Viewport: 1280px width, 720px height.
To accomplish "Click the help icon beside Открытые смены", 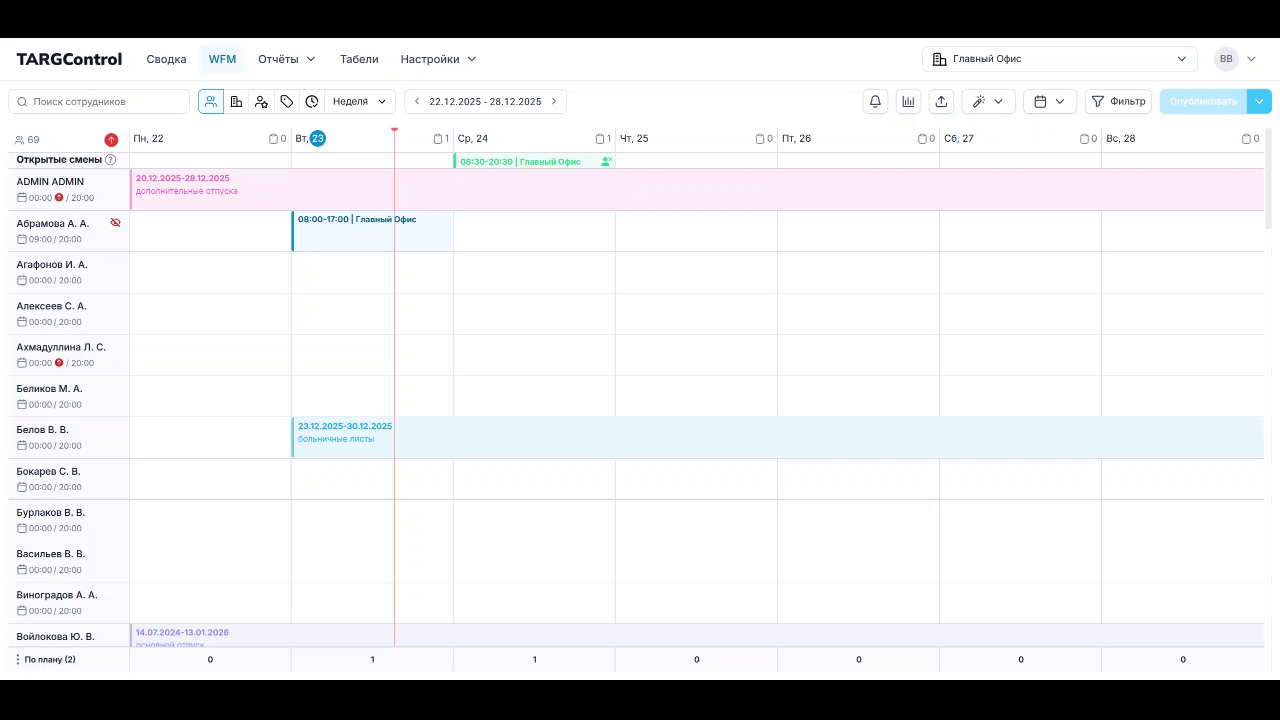I will point(110,160).
